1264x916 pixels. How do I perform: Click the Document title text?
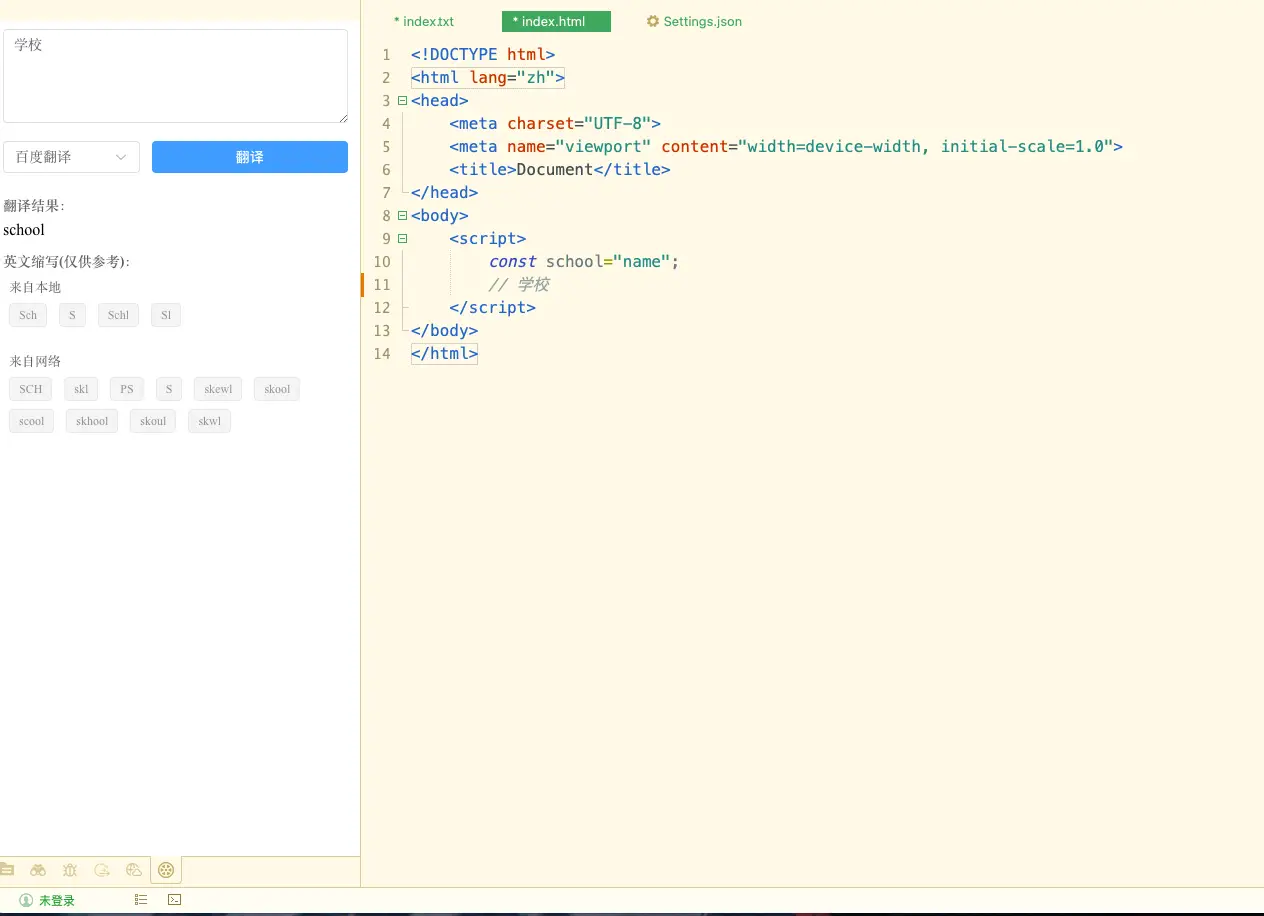pos(555,169)
